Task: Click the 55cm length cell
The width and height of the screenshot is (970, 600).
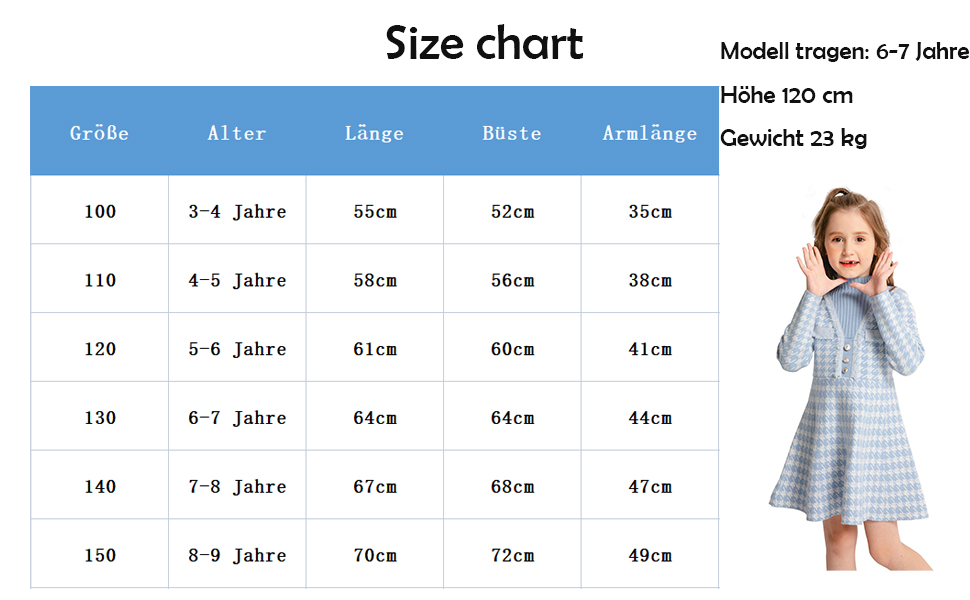Action: [375, 211]
